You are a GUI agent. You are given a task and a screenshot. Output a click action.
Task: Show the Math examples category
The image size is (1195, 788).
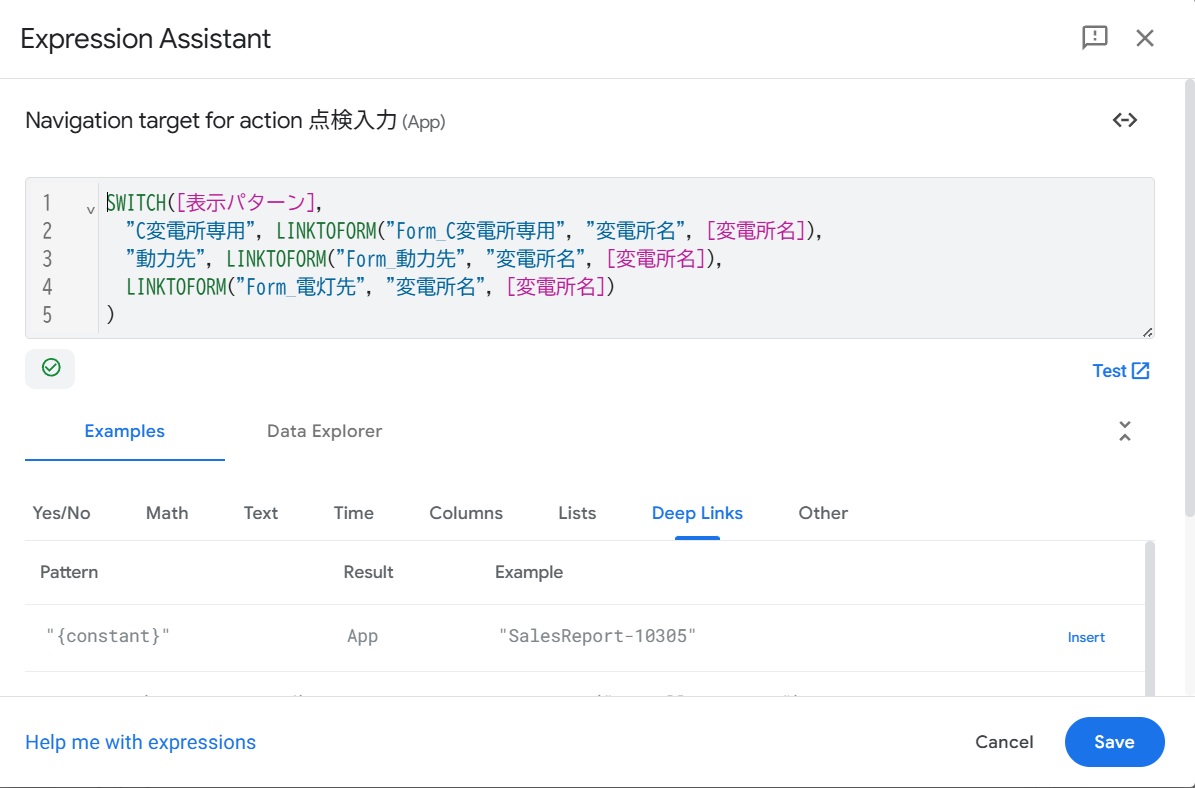click(167, 513)
